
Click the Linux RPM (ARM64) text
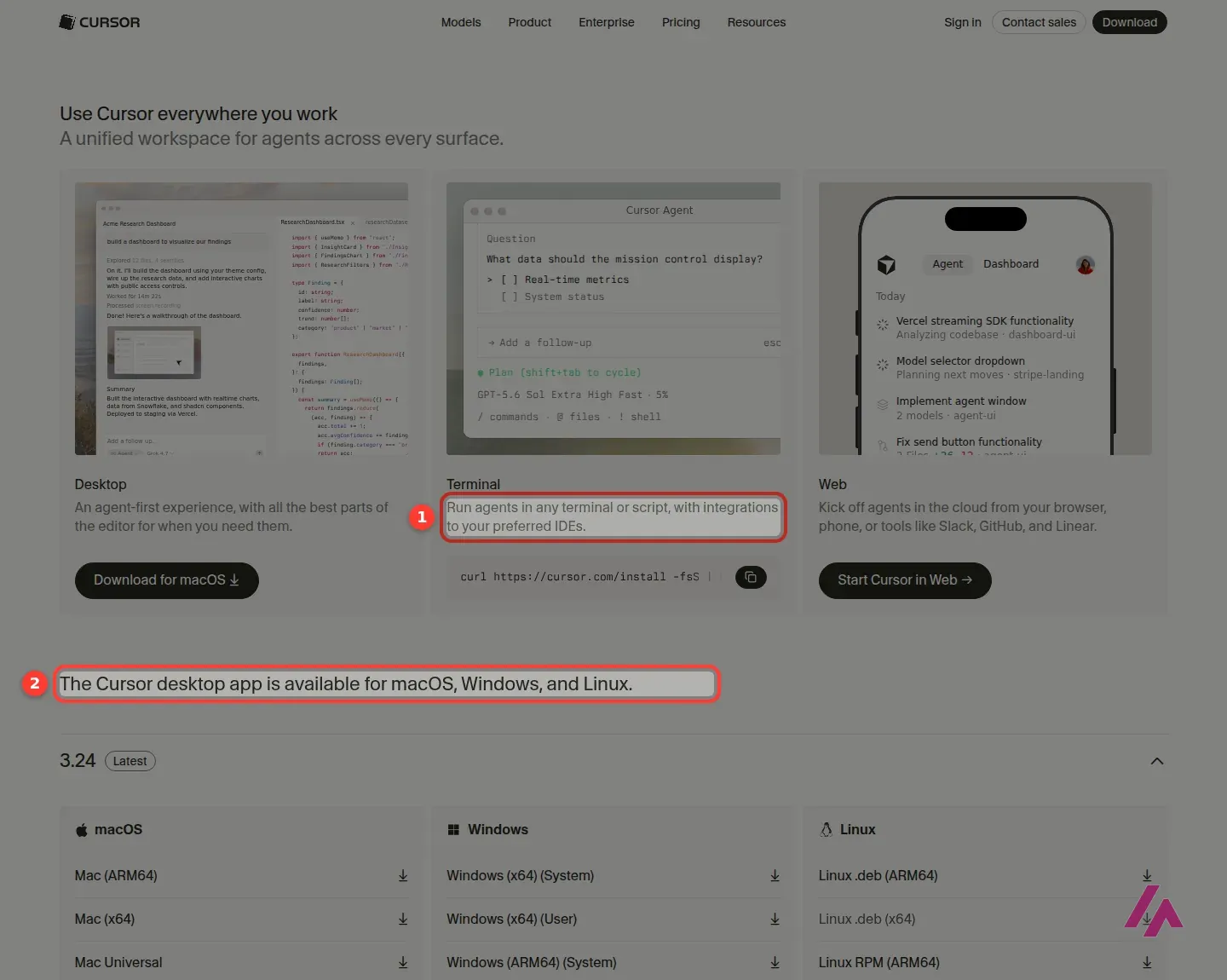(879, 963)
